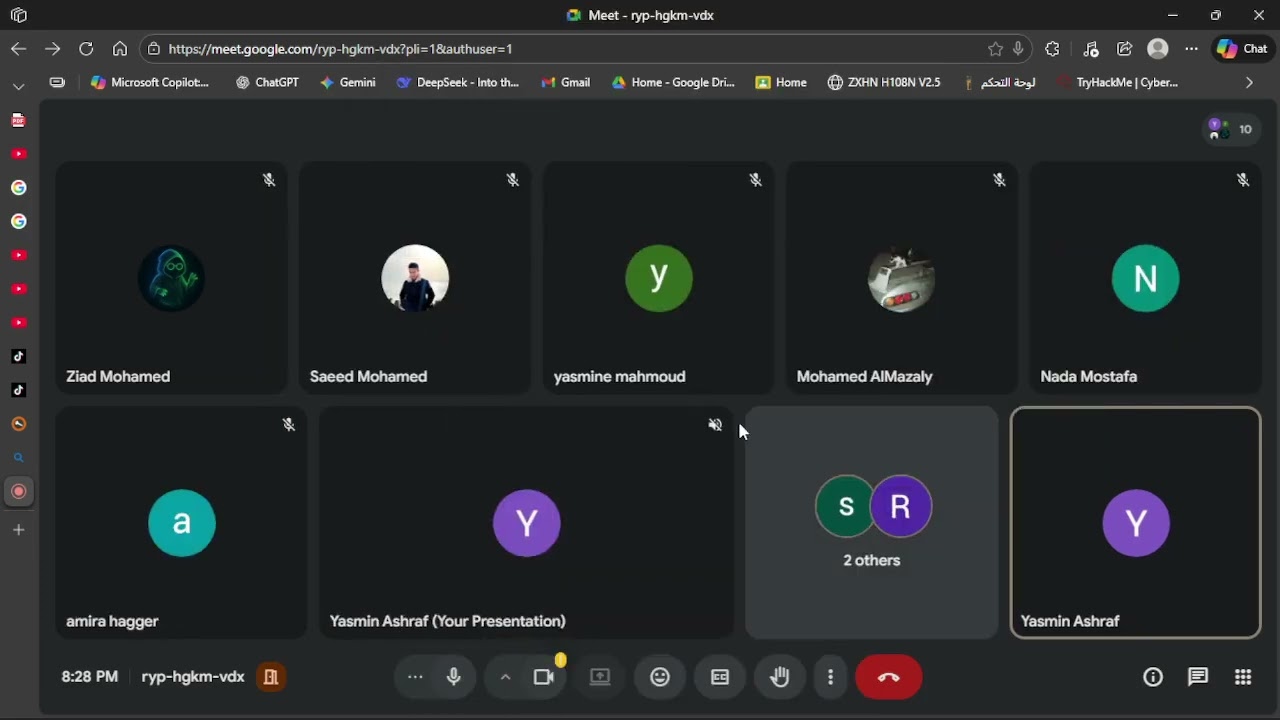Viewport: 1280px width, 720px height.
Task: Open the DeepSeek bookmark
Action: tap(458, 83)
